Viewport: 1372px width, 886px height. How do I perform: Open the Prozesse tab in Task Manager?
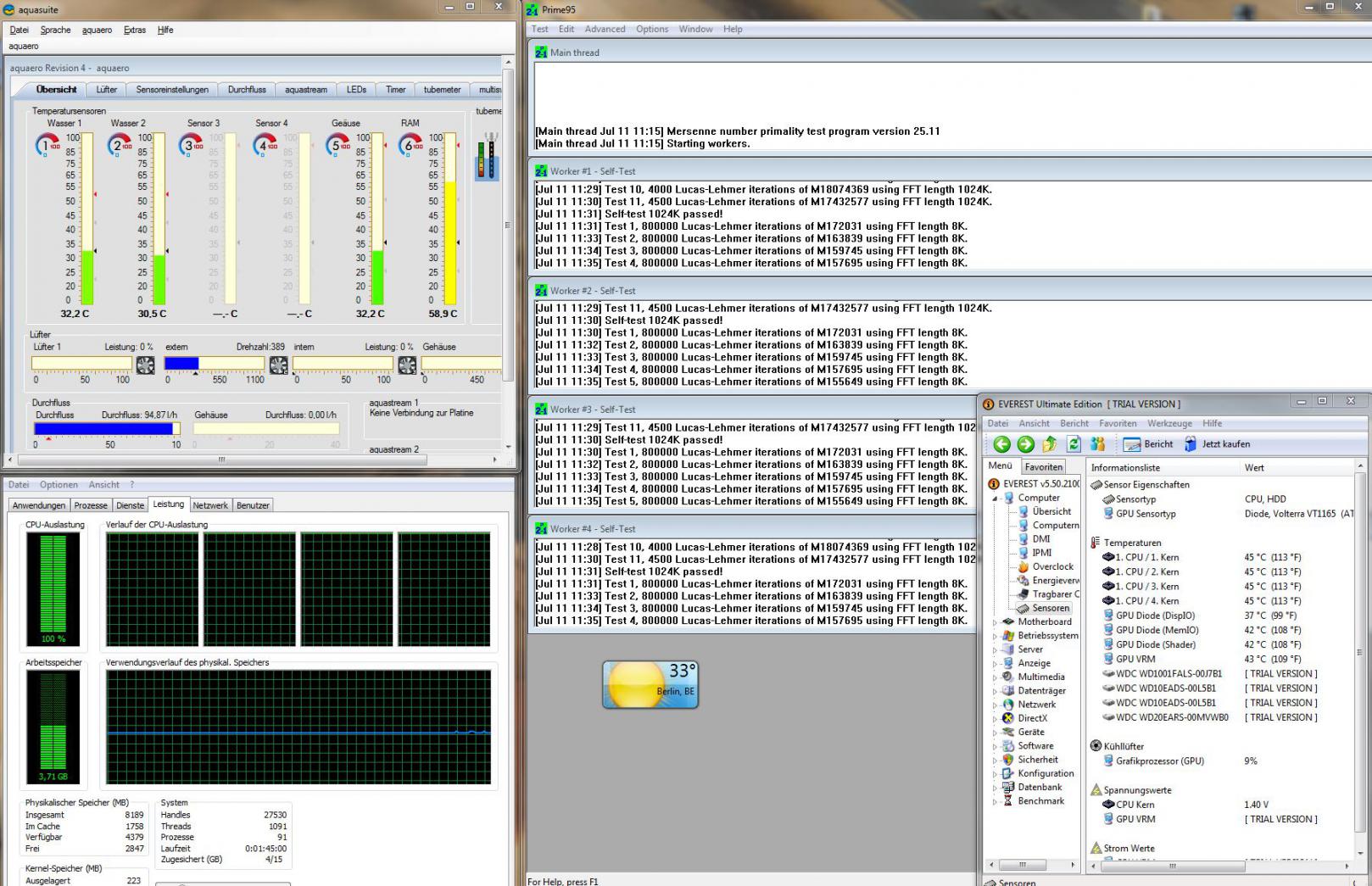pyautogui.click(x=91, y=505)
